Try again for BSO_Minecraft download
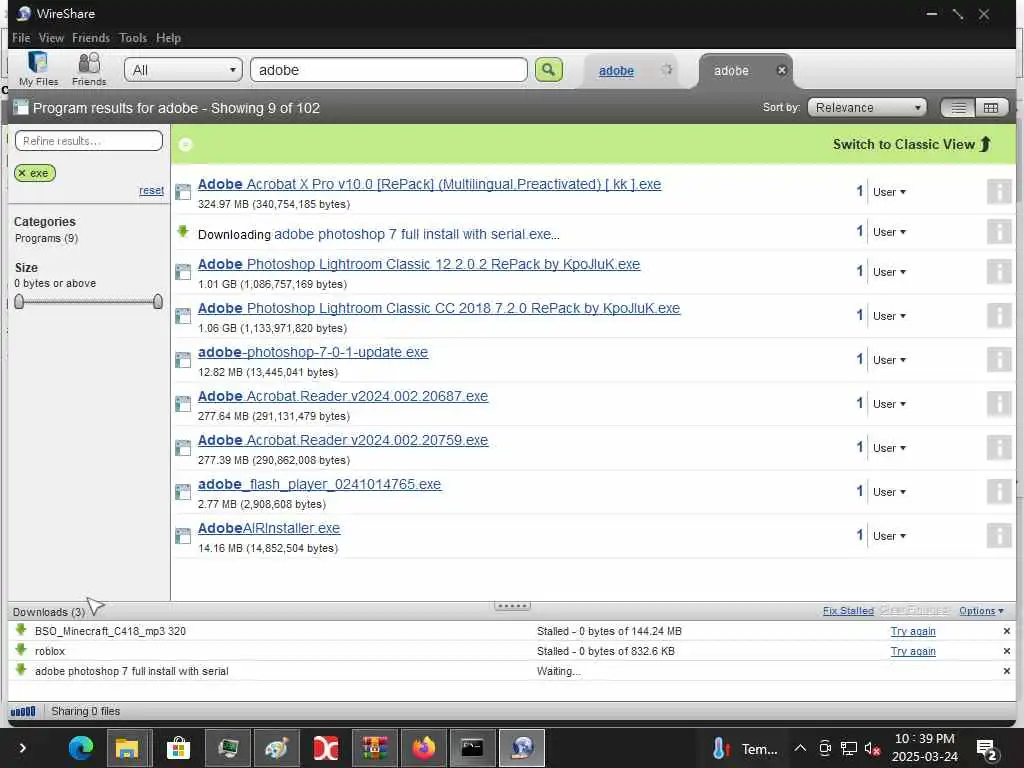The height and width of the screenshot is (768, 1024). point(913,631)
